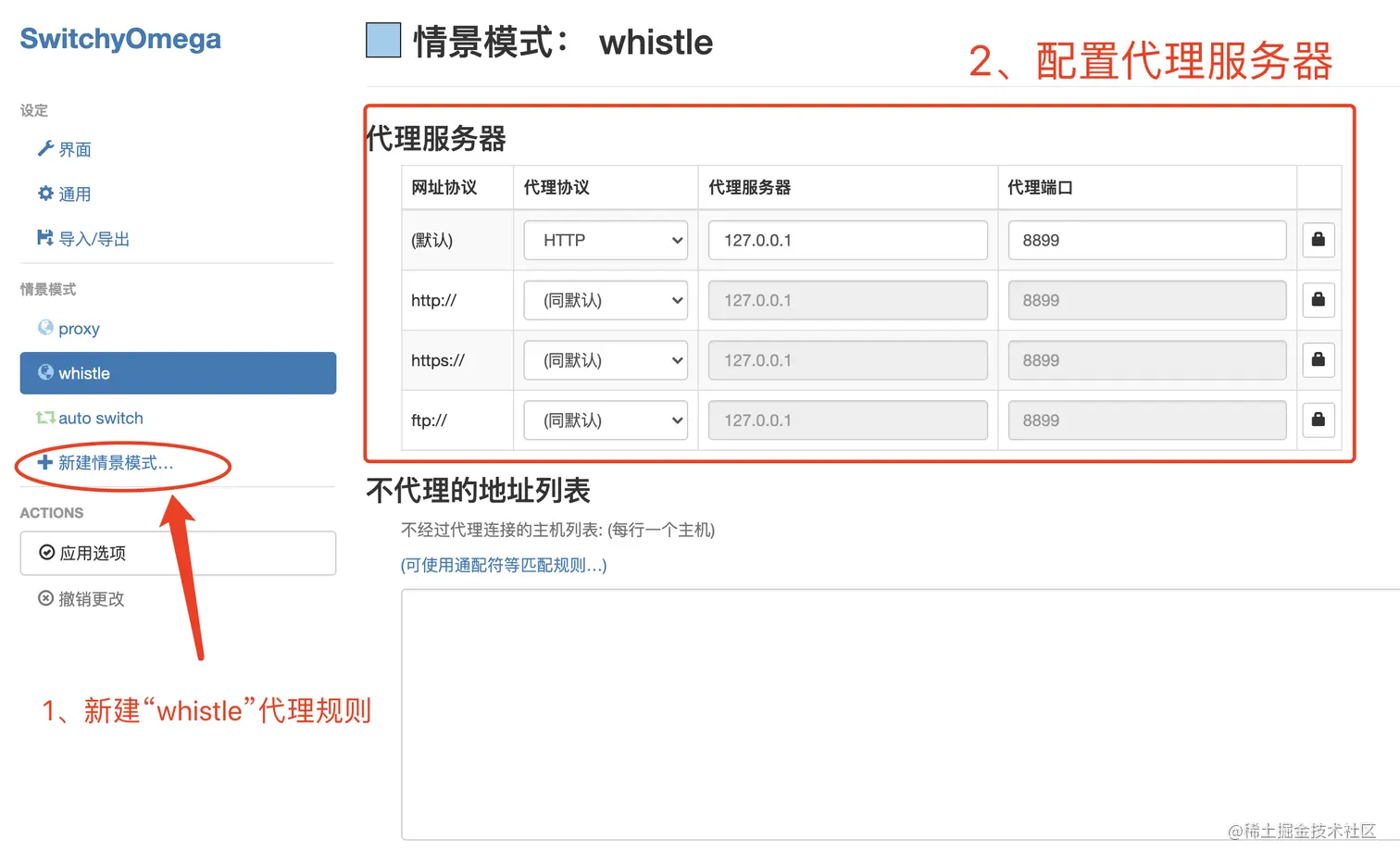The width and height of the screenshot is (1400, 864).
Task: Click the lock icon in the http:// row
Action: click(x=1318, y=300)
